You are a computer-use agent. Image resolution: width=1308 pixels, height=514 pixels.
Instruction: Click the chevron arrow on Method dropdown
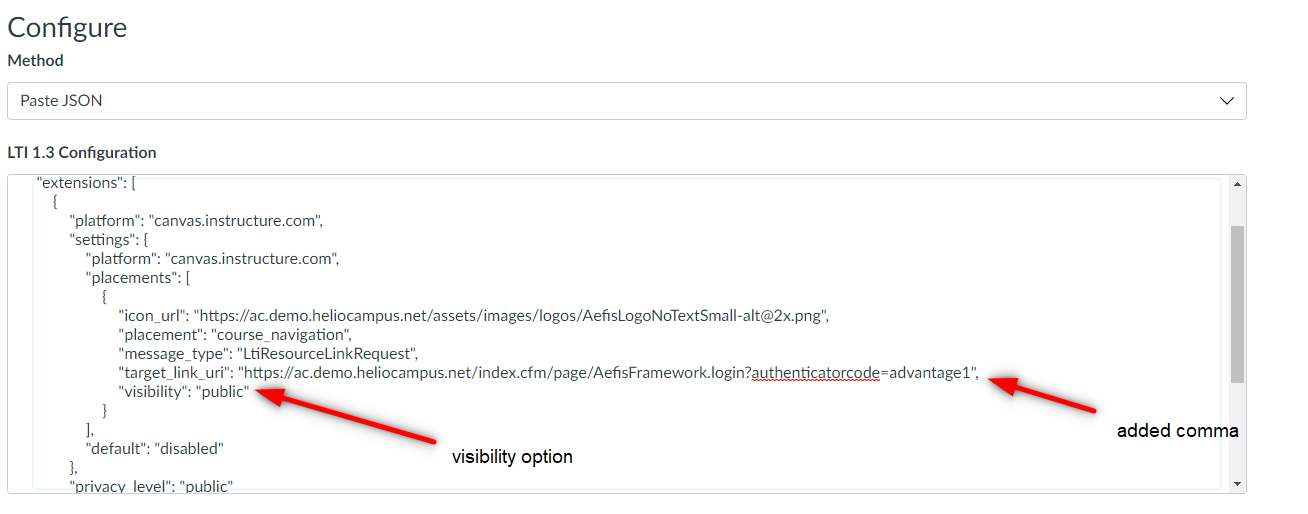tap(1227, 101)
